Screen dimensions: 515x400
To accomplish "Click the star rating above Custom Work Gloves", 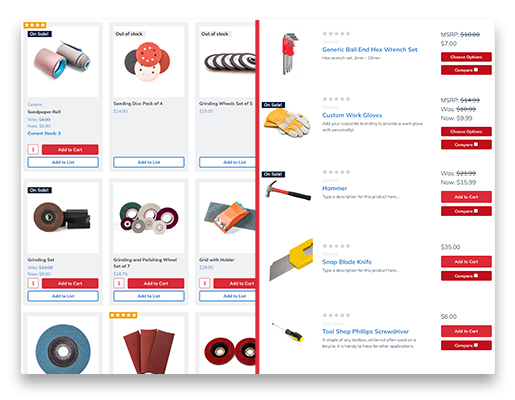I will point(336,99).
